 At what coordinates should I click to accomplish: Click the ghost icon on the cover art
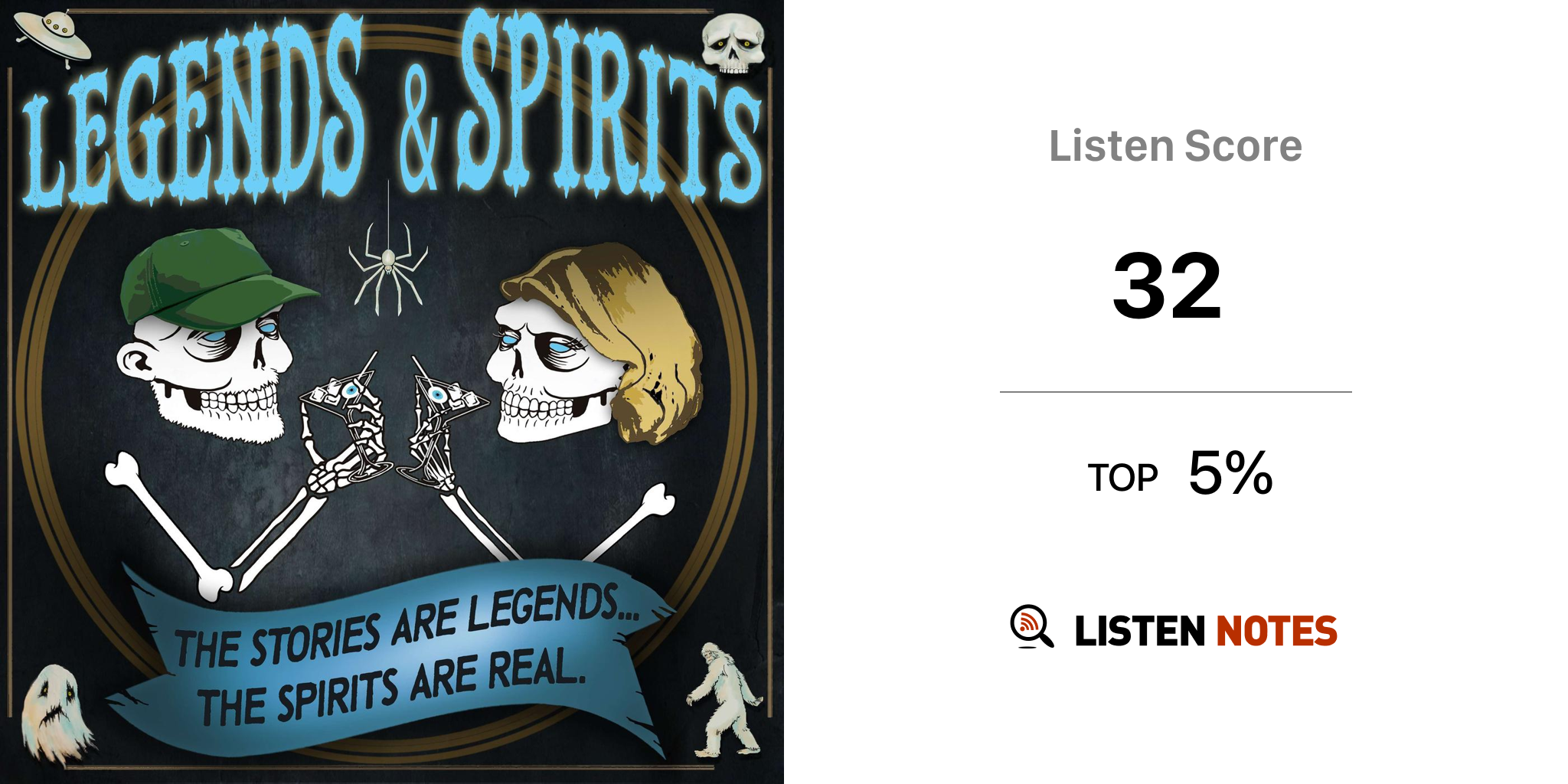point(55,714)
